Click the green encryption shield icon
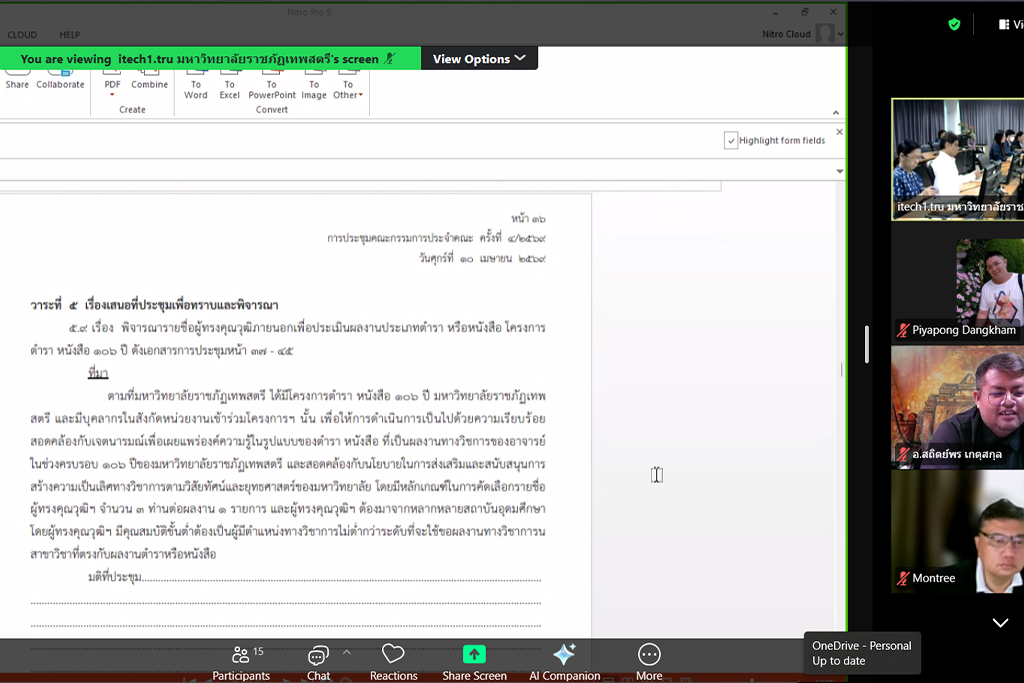Viewport: 1024px width, 683px height. coord(954,24)
